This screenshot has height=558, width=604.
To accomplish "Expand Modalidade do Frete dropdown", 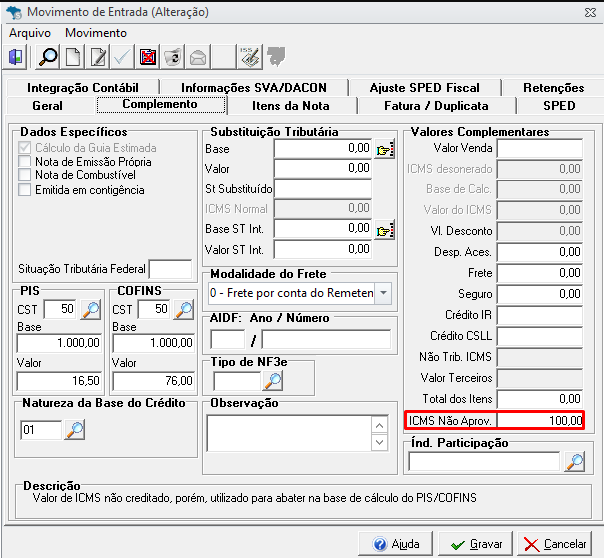I will pyautogui.click(x=383, y=293).
